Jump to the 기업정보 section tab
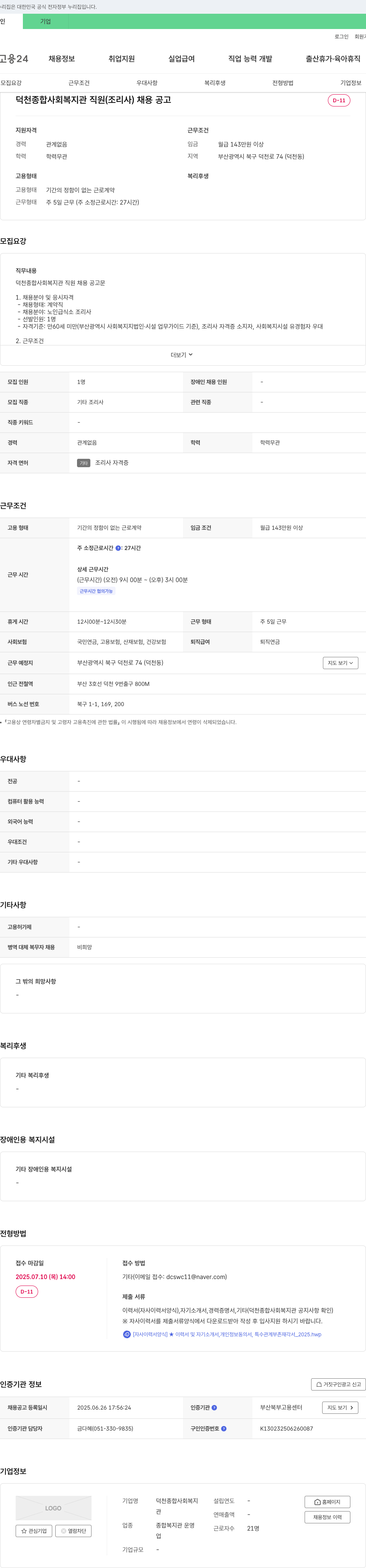Viewport: 366px width, 1568px height. (x=351, y=83)
